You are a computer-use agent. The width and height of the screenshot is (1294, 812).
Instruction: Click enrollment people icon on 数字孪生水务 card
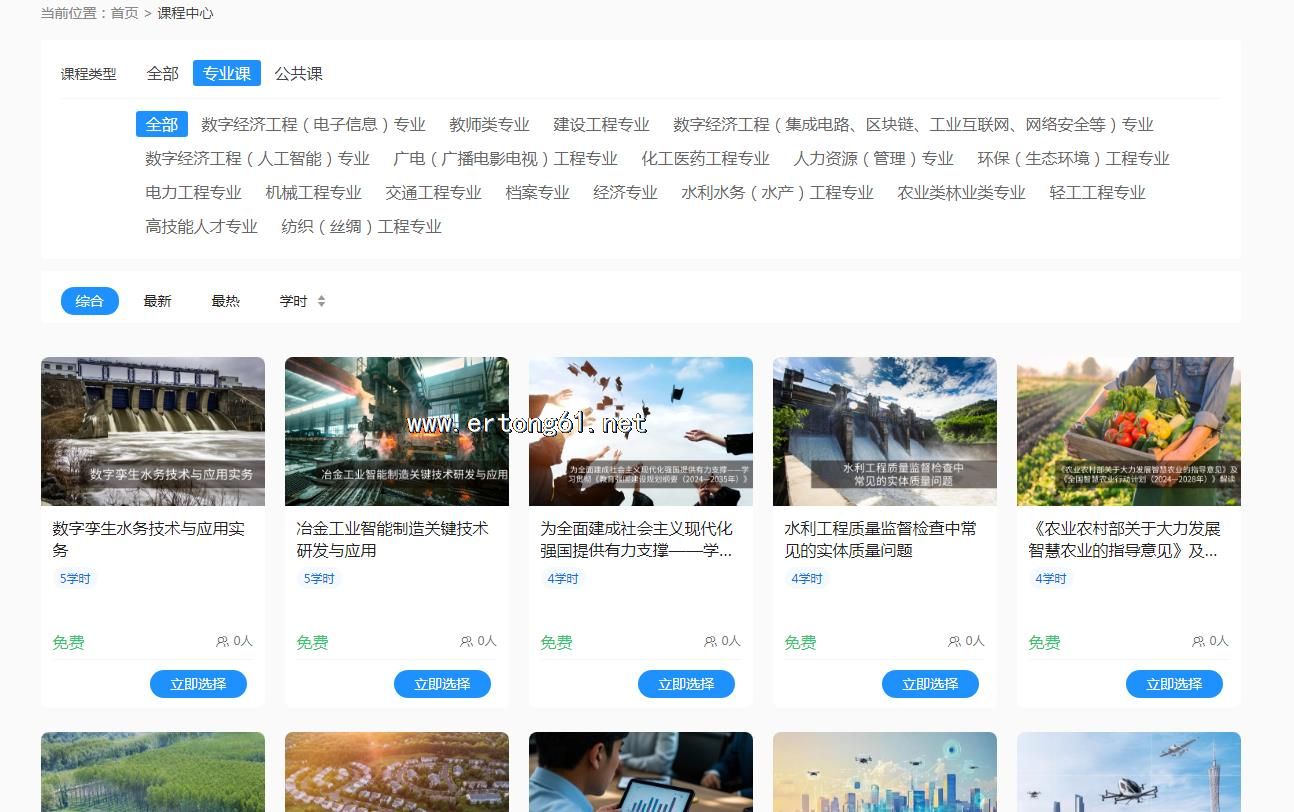coord(222,642)
